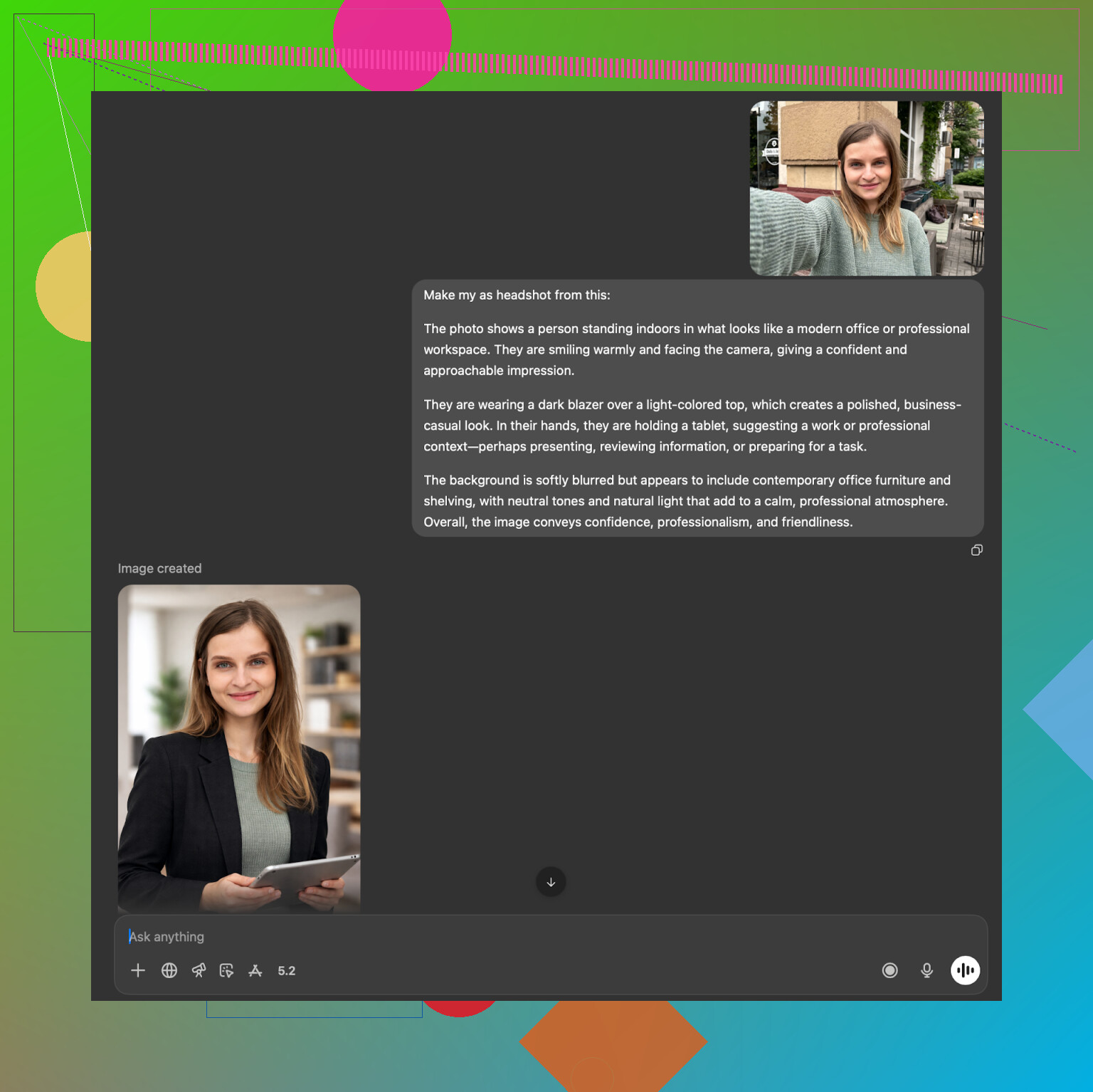Image resolution: width=1093 pixels, height=1092 pixels.
Task: Copy the message using the copy icon
Action: tap(977, 550)
